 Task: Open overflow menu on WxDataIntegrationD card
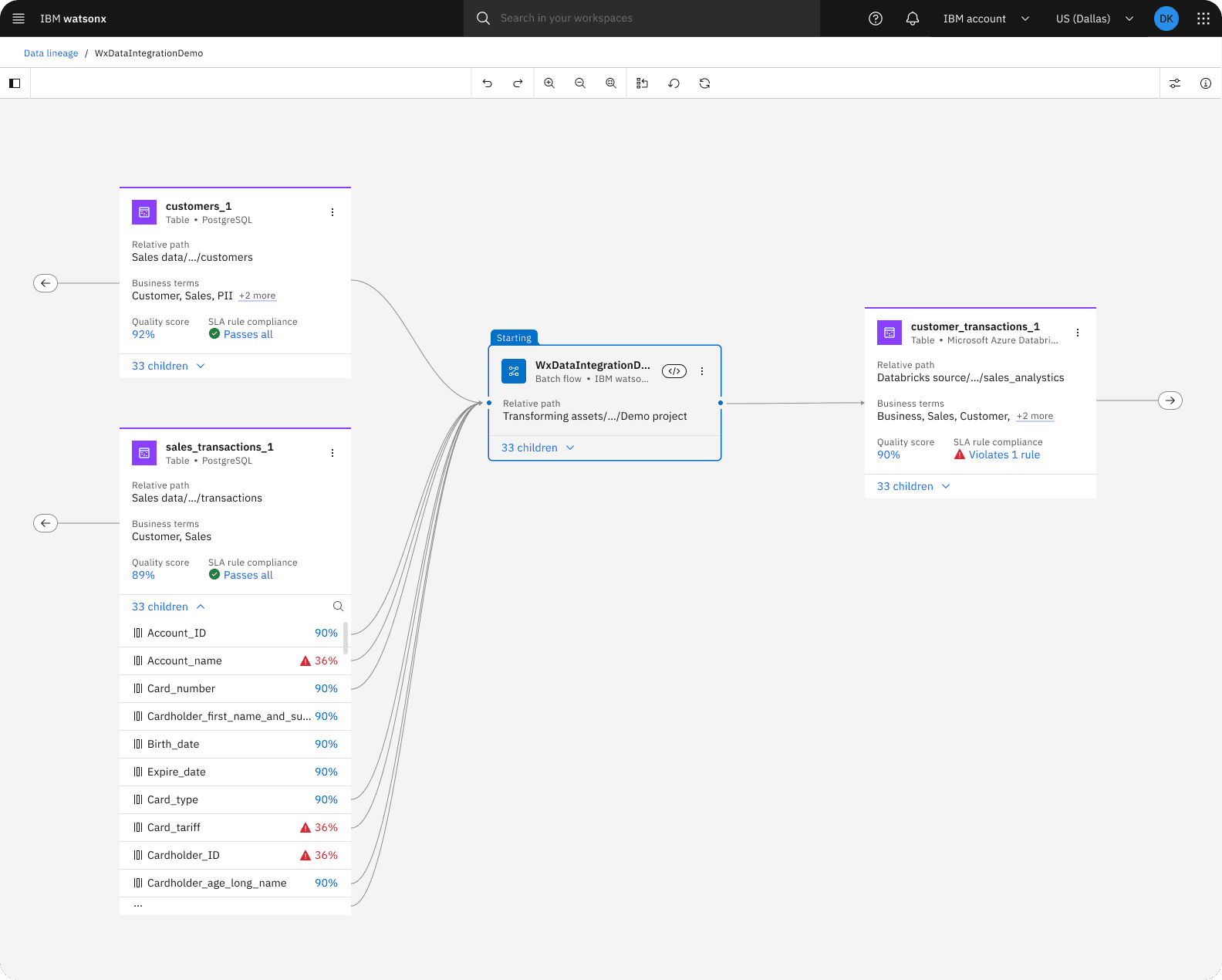(x=702, y=371)
